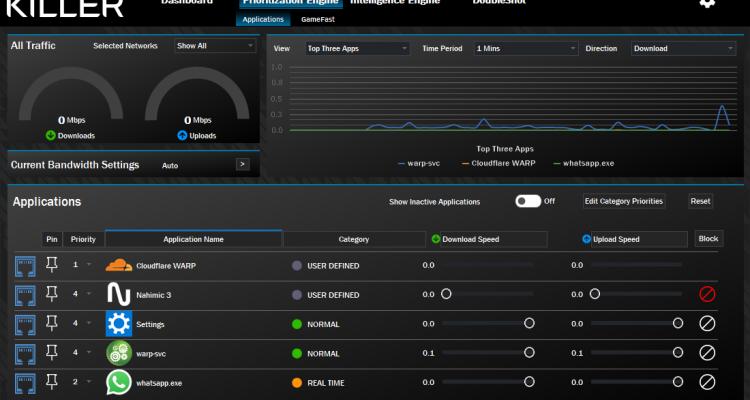Click the Reset button
Screen dimensions: 750x400
click(701, 201)
